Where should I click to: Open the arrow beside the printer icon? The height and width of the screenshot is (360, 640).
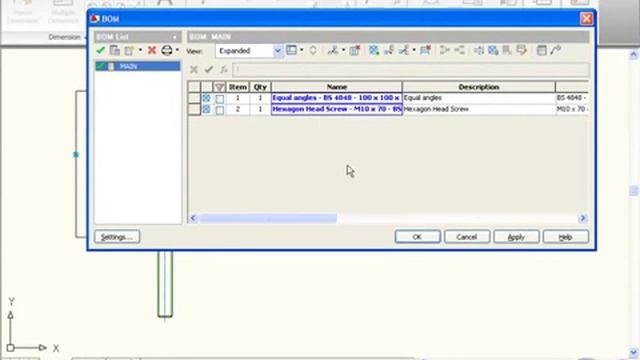177,50
